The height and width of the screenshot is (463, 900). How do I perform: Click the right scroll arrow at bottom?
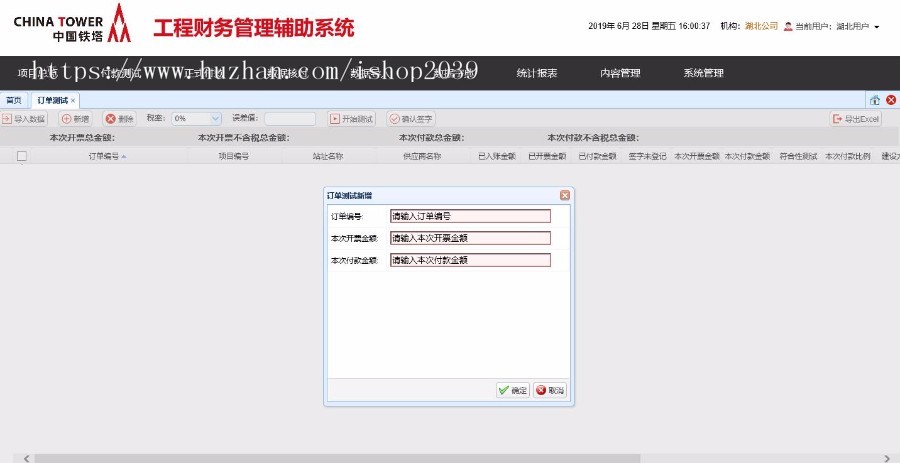(887, 458)
